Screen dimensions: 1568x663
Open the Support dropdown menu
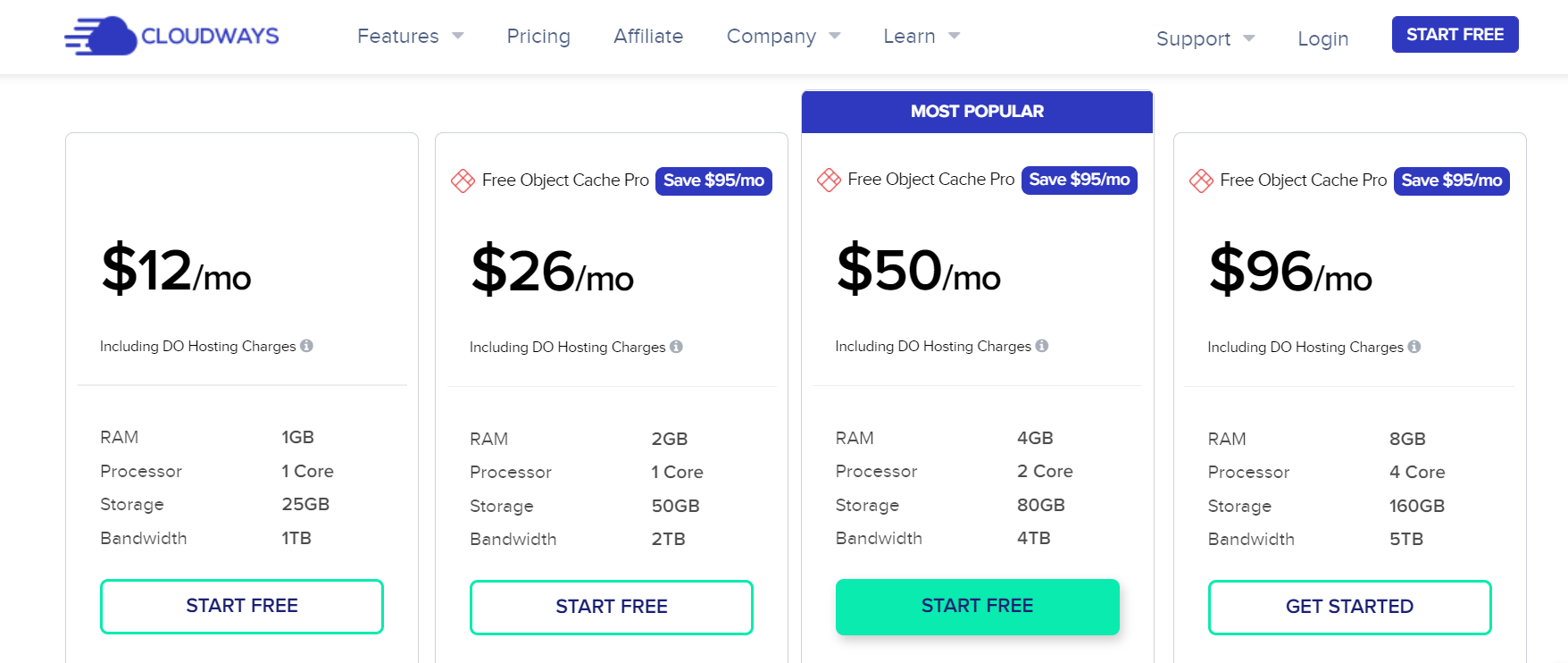[x=1205, y=38]
